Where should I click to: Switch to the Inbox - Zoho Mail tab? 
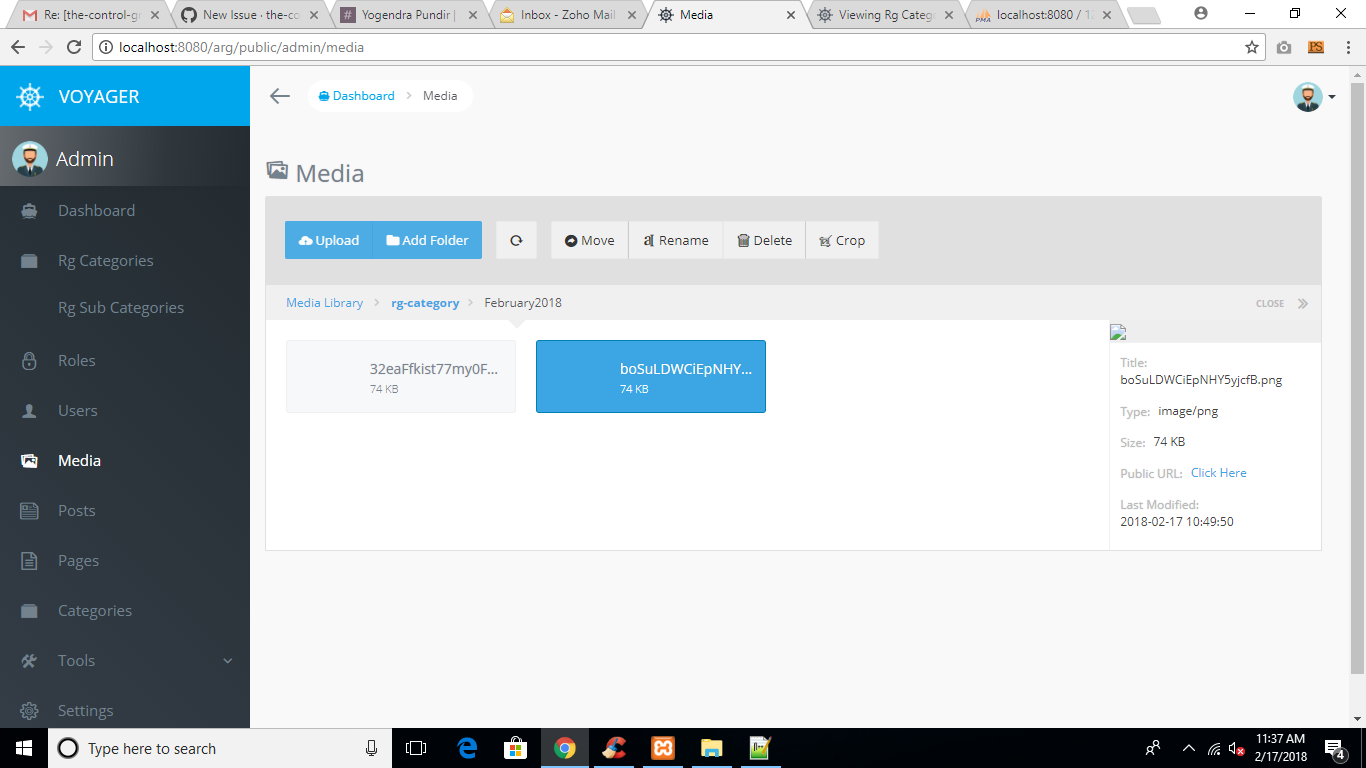point(565,15)
